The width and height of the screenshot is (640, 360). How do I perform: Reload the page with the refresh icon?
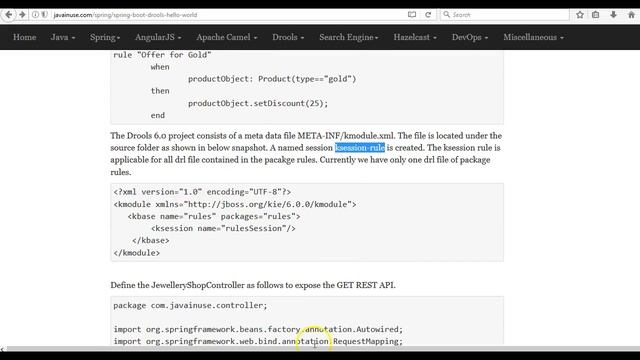pyautogui.click(x=428, y=15)
